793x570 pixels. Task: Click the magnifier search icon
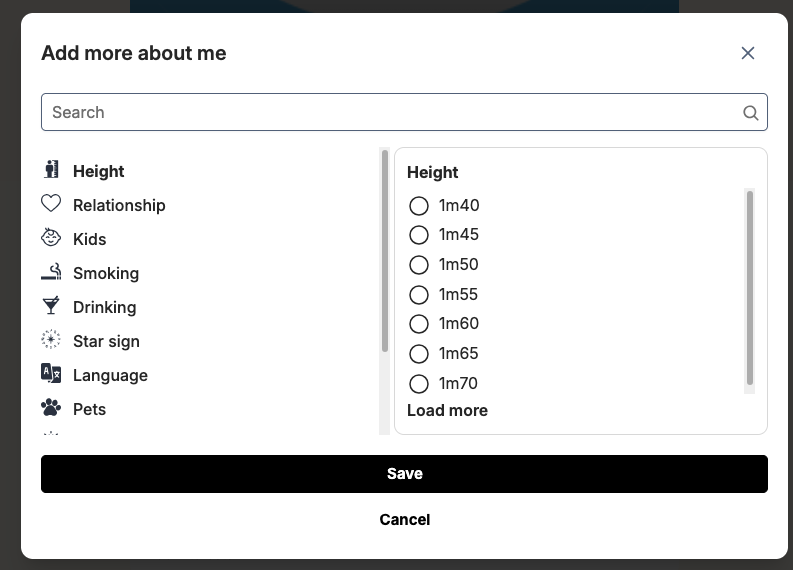tap(751, 113)
